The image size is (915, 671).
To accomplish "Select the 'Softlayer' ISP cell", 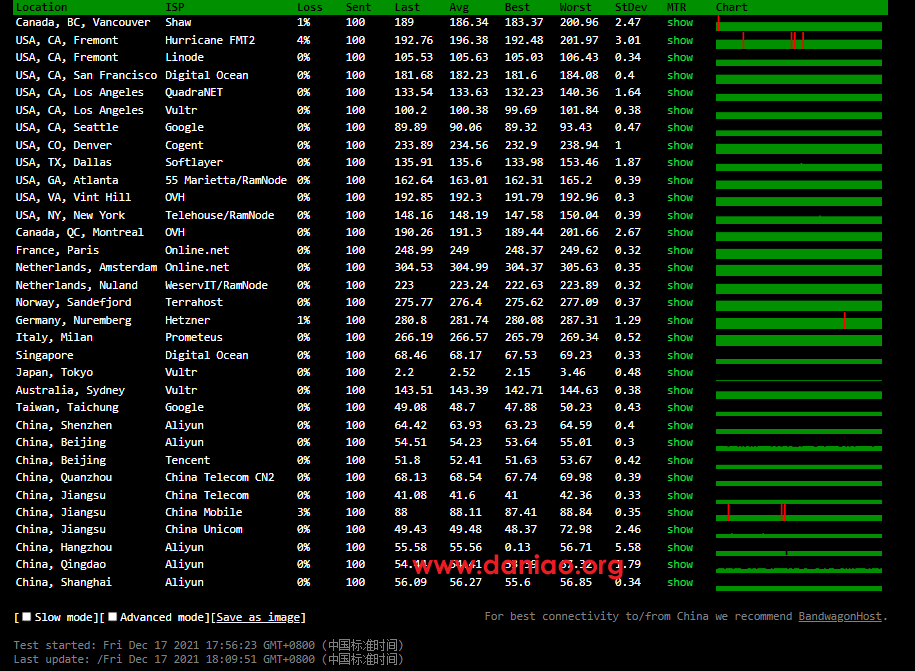I will pos(194,162).
